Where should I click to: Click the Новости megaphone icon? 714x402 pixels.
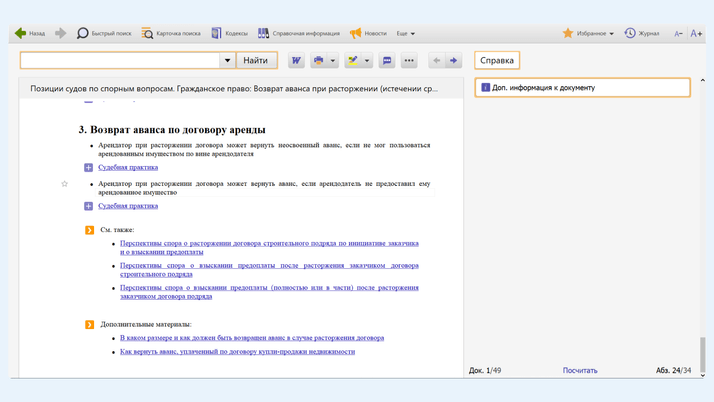(355, 33)
